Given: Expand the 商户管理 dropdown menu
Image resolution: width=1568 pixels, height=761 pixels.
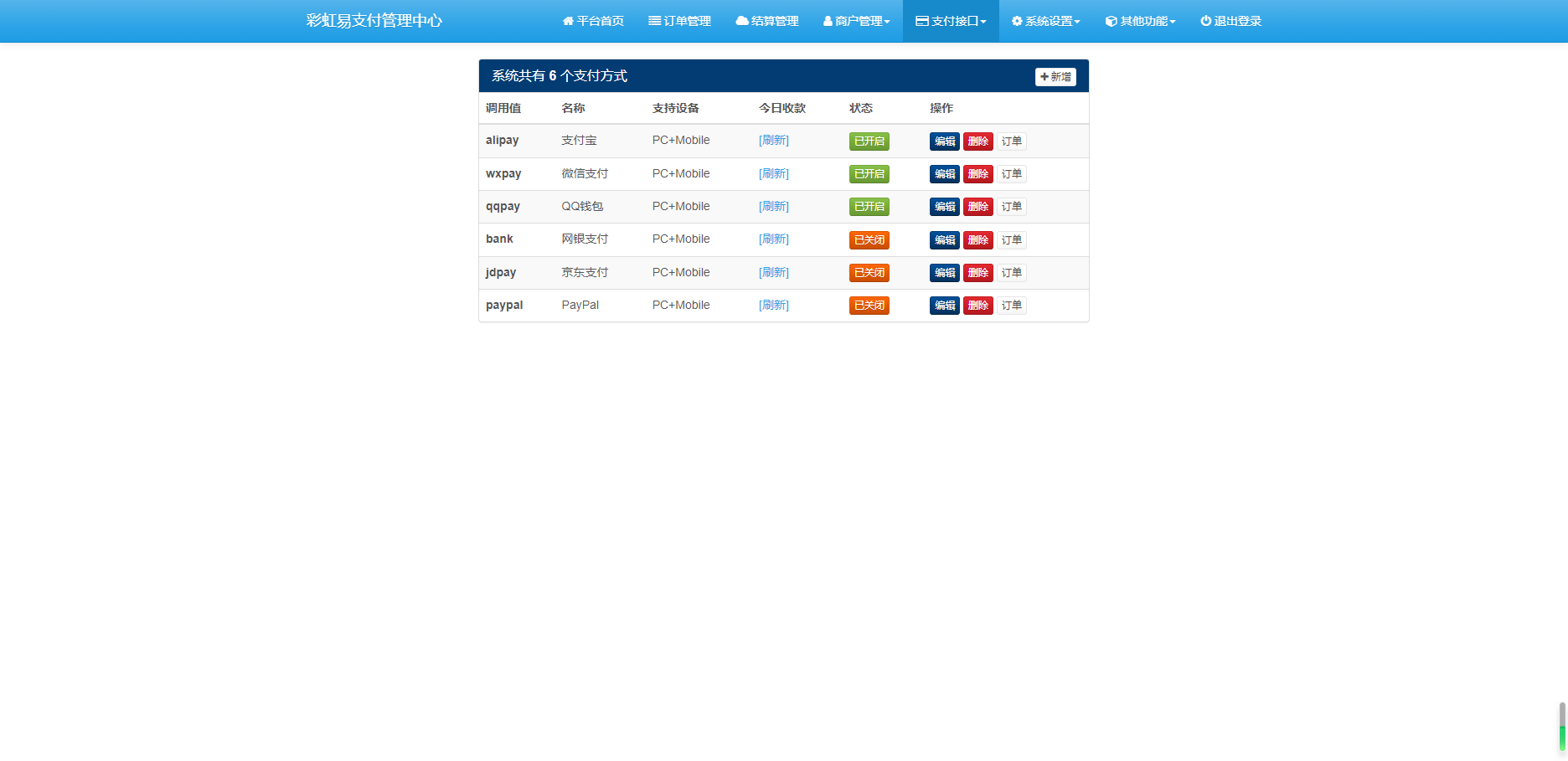Looking at the screenshot, I should (x=857, y=21).
